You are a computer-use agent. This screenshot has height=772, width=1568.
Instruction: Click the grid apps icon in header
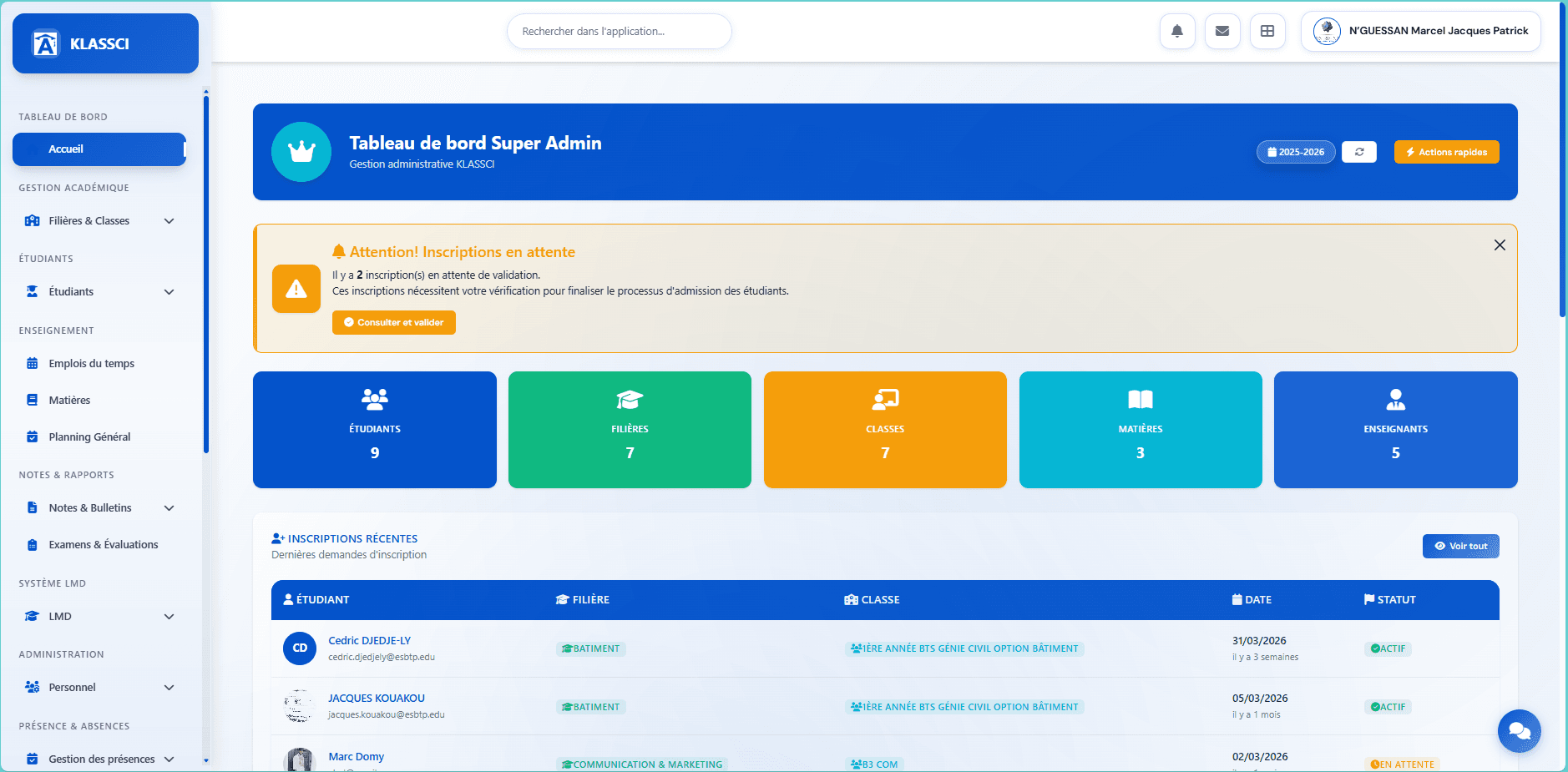1267,32
